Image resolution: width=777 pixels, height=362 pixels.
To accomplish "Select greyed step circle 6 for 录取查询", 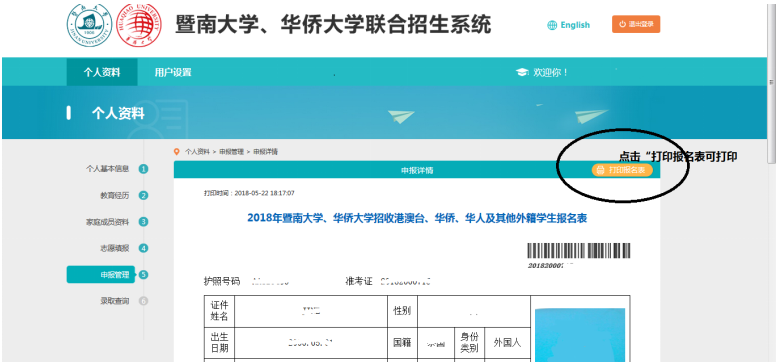I will click(143, 301).
